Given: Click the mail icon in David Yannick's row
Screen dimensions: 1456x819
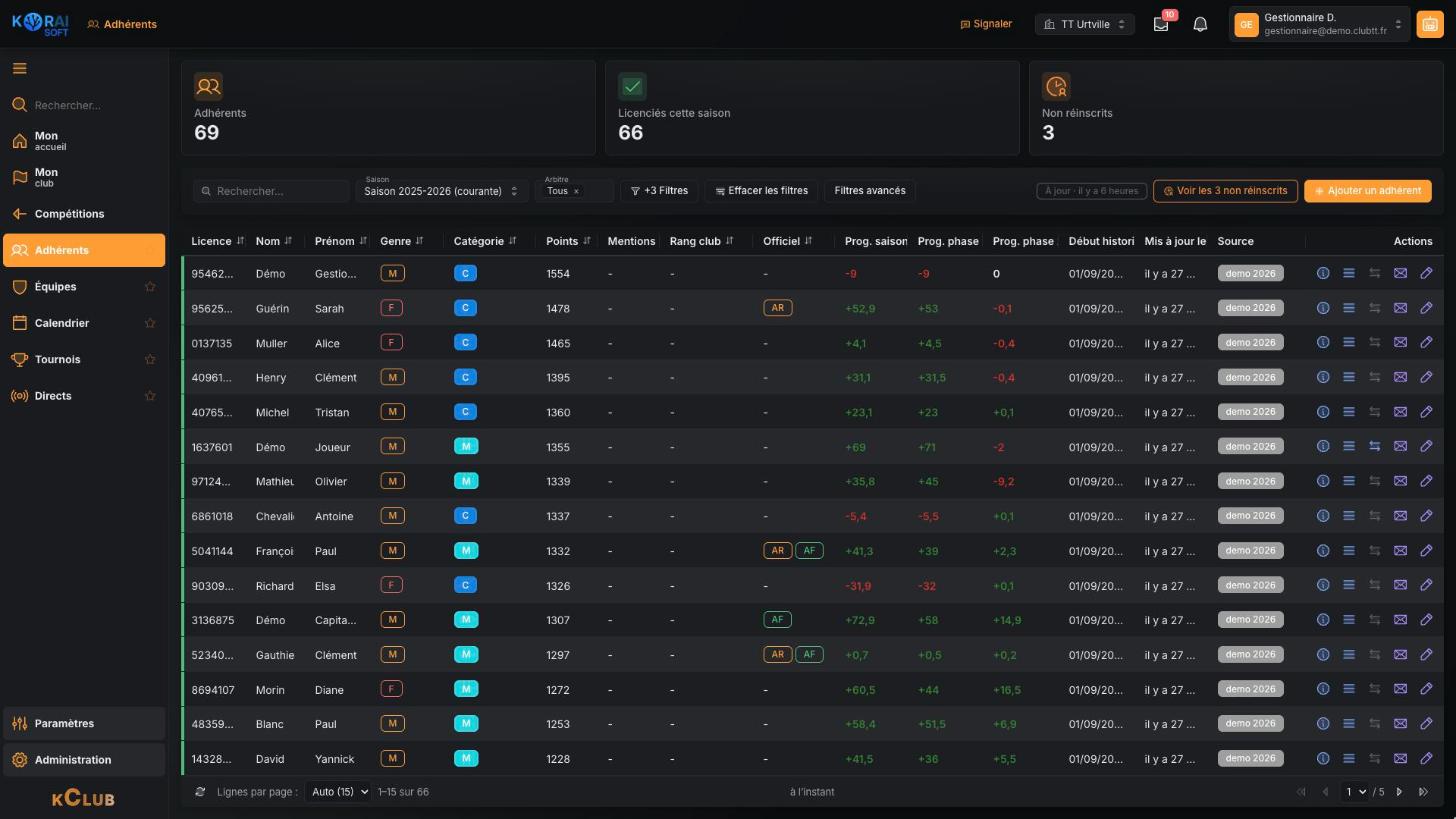Looking at the screenshot, I should tap(1400, 758).
